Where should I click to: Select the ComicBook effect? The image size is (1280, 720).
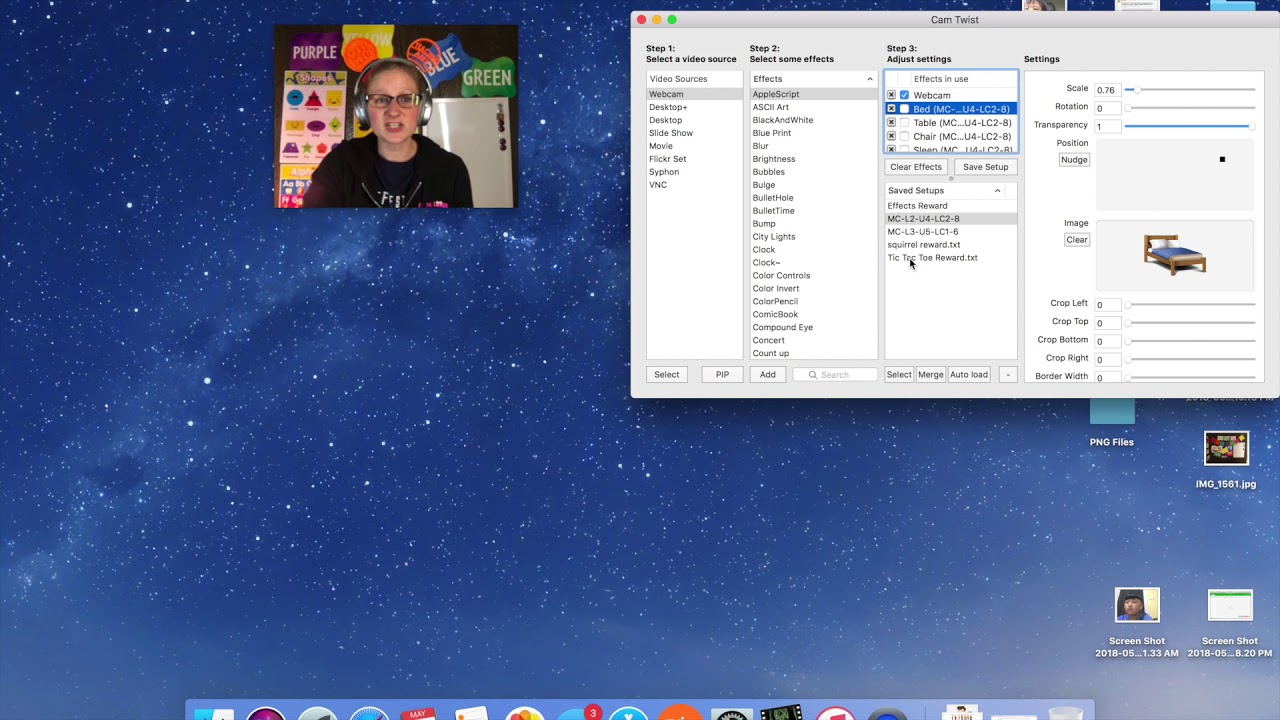tap(814, 314)
